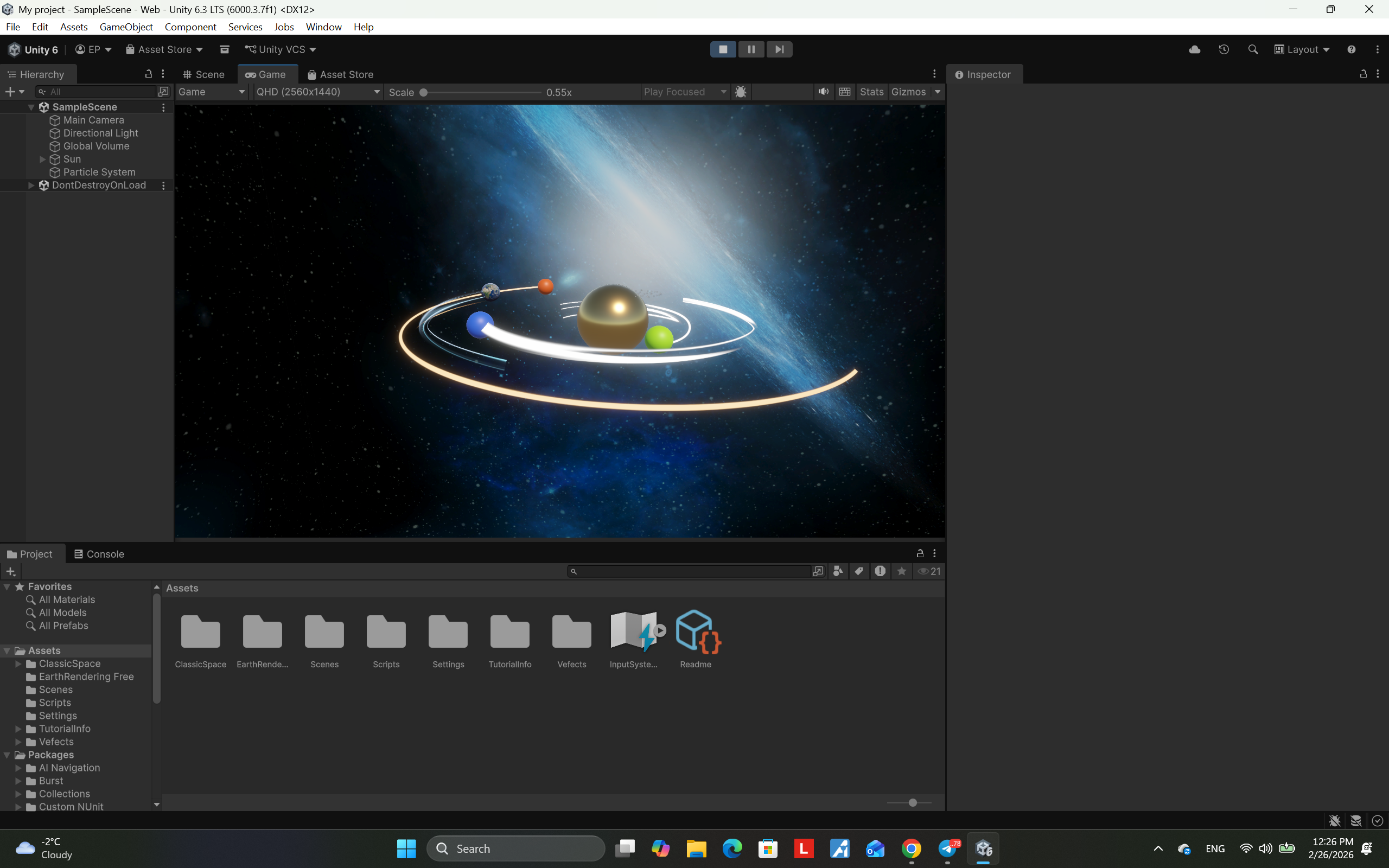Toggle Mute Audio in Game view

coord(824,92)
